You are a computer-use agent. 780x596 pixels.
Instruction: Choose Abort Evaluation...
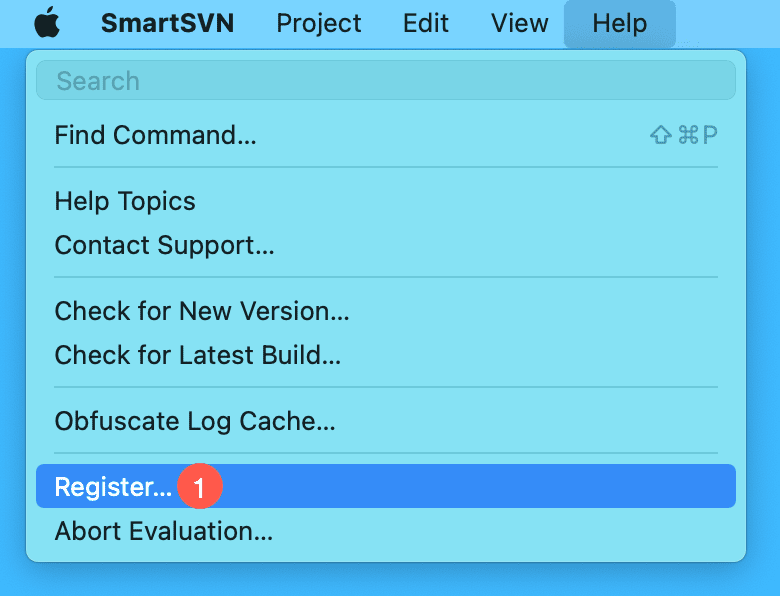(x=163, y=530)
